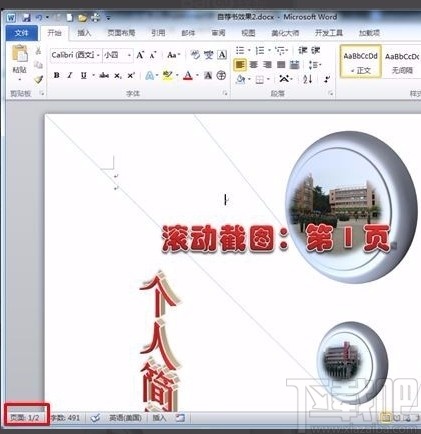Switch to the 页面布局 tab
The width and height of the screenshot is (421, 434).
pyautogui.click(x=121, y=33)
